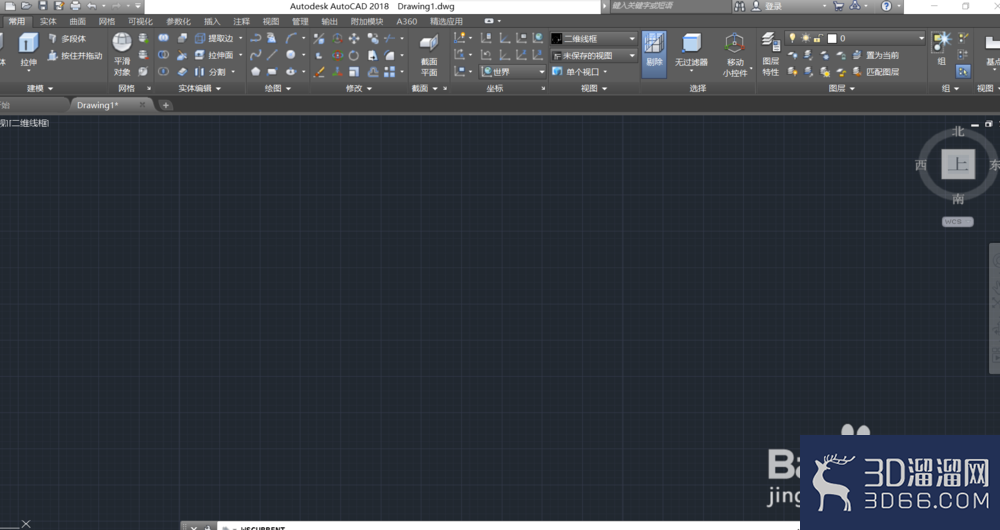
Task: Select the Line tool in the 绘图 panel
Action: (x=272, y=55)
